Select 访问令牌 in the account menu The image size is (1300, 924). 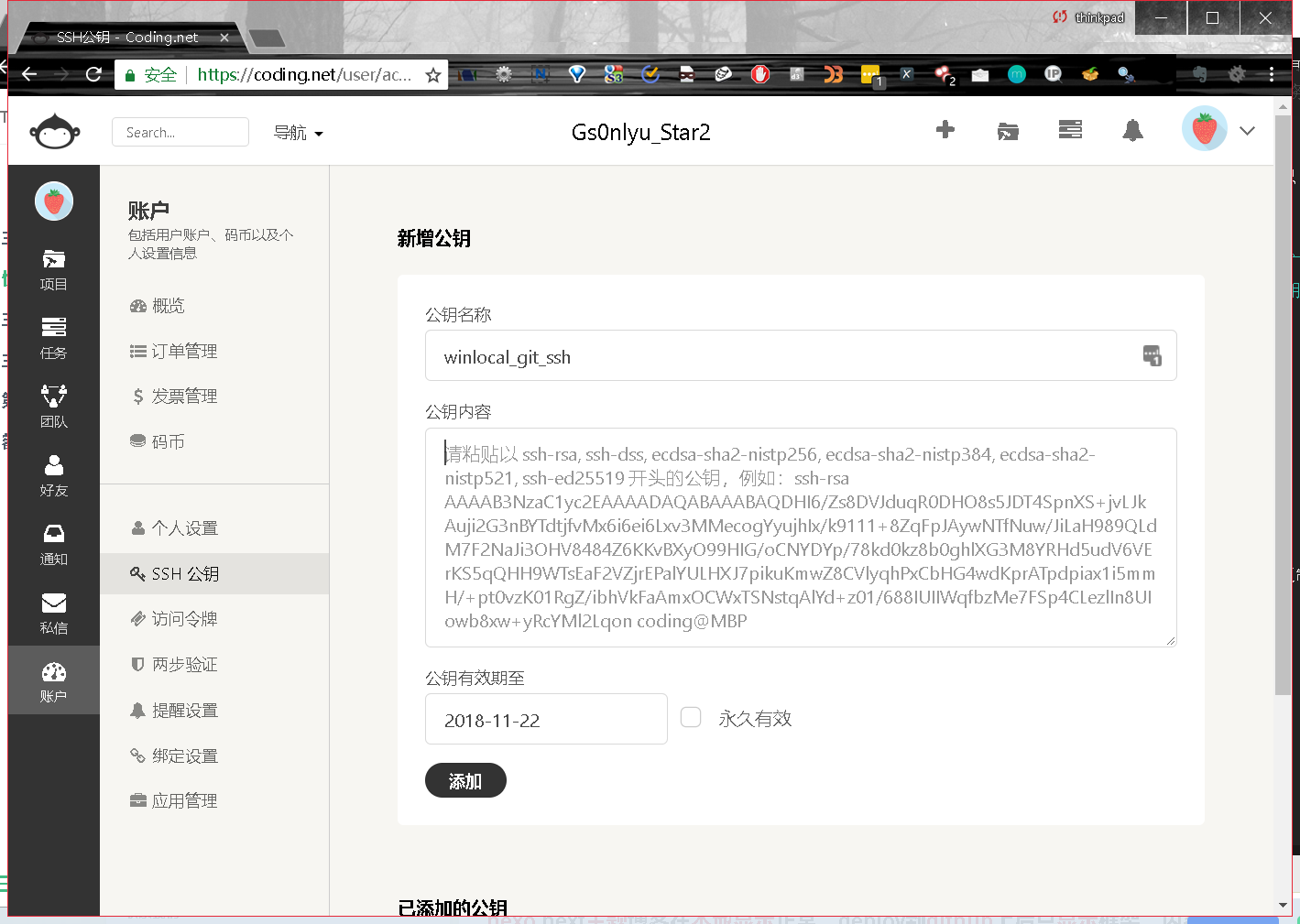click(184, 619)
